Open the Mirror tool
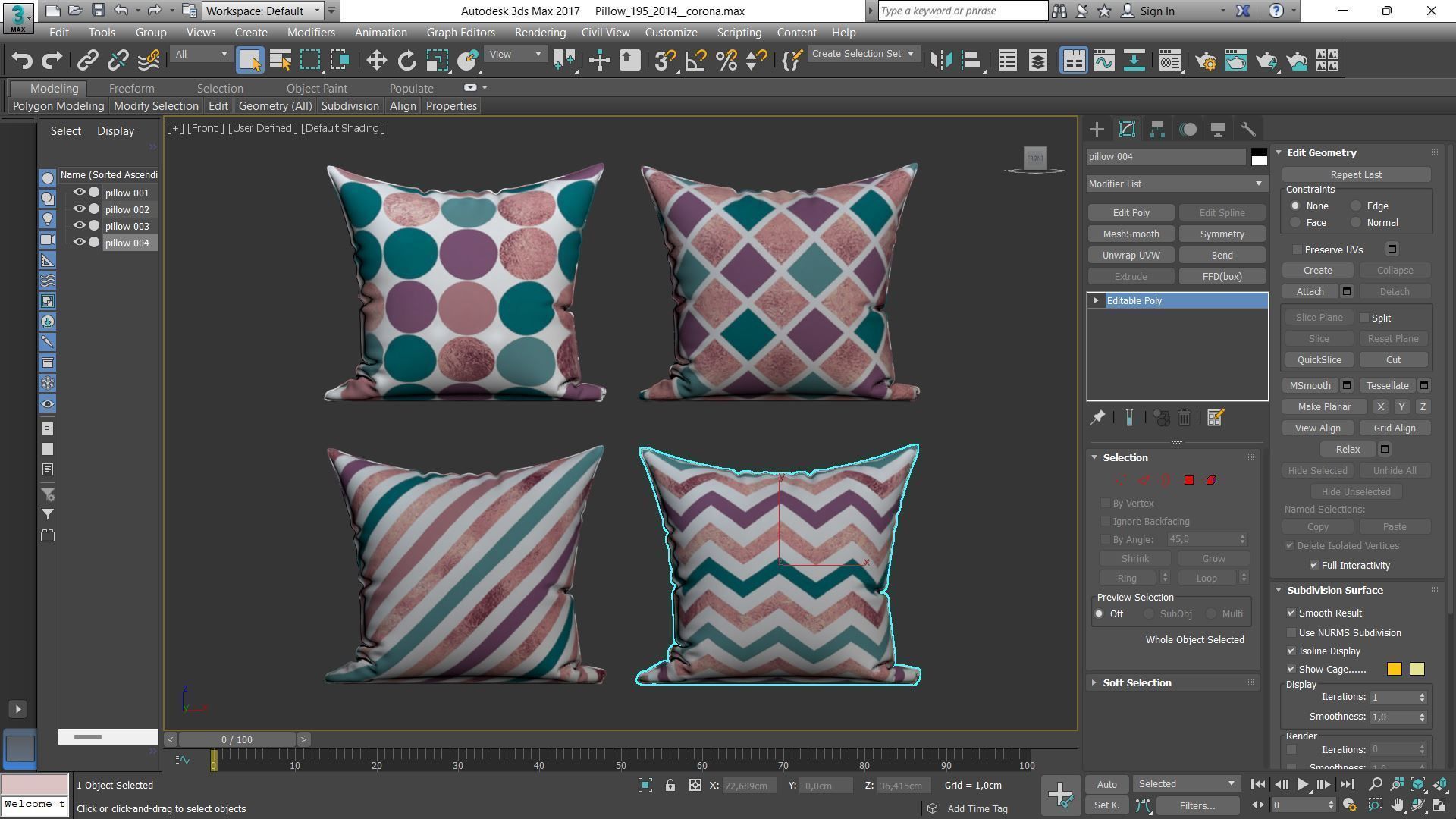The width and height of the screenshot is (1456, 819). coord(941,61)
